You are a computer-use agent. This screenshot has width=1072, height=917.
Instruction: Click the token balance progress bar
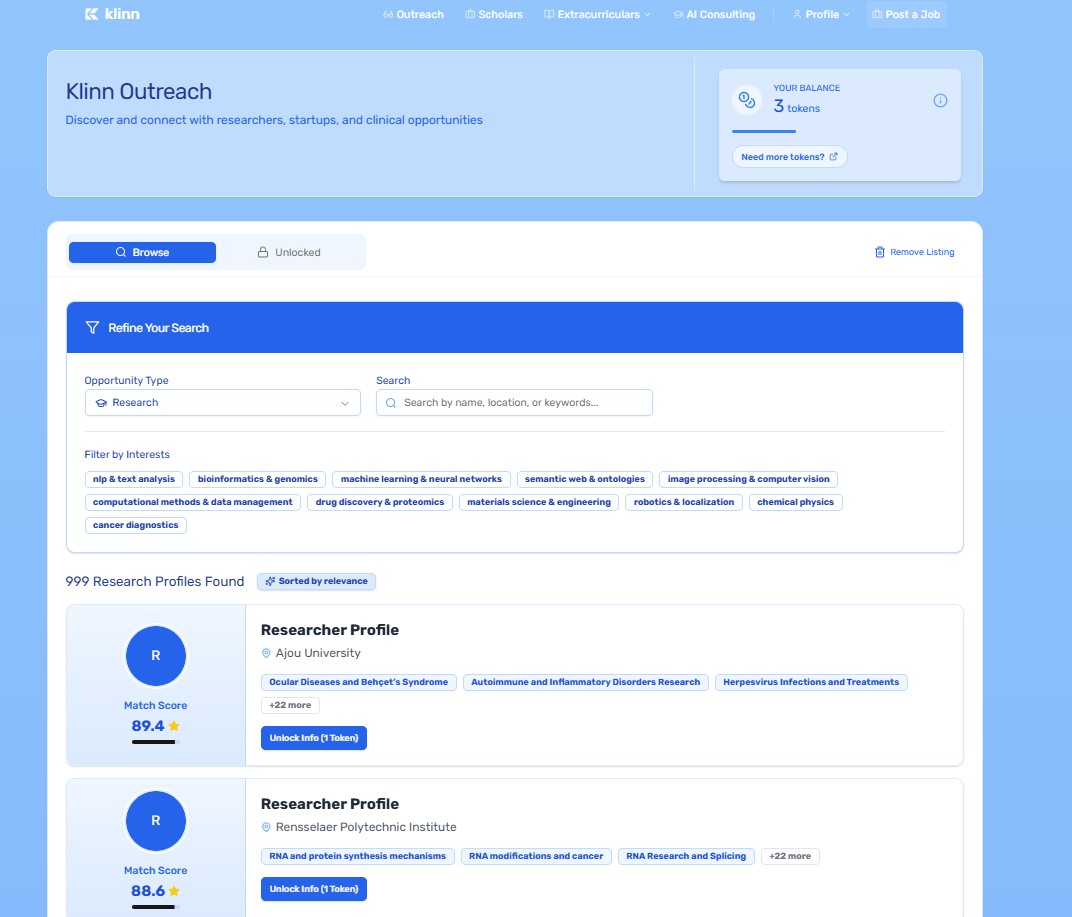click(764, 131)
